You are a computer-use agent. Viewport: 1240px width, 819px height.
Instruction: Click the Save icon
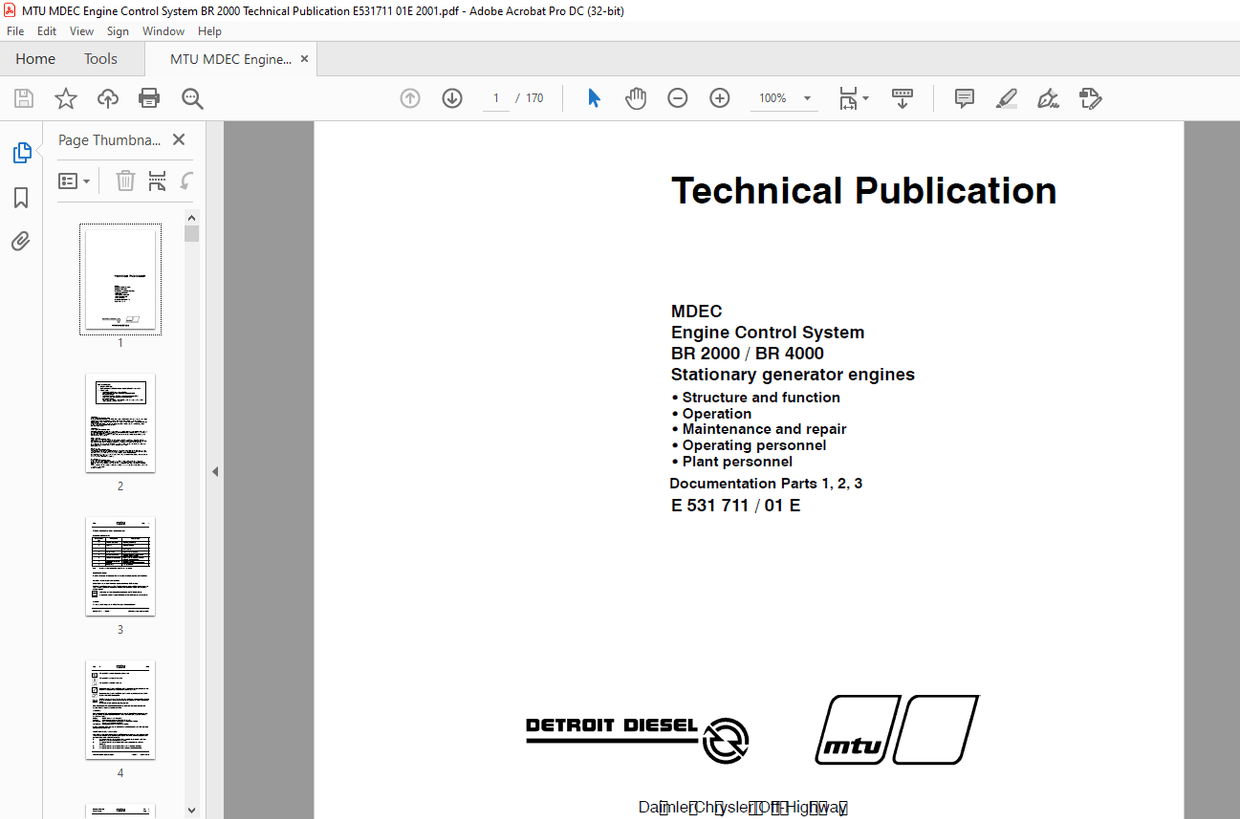pos(22,98)
